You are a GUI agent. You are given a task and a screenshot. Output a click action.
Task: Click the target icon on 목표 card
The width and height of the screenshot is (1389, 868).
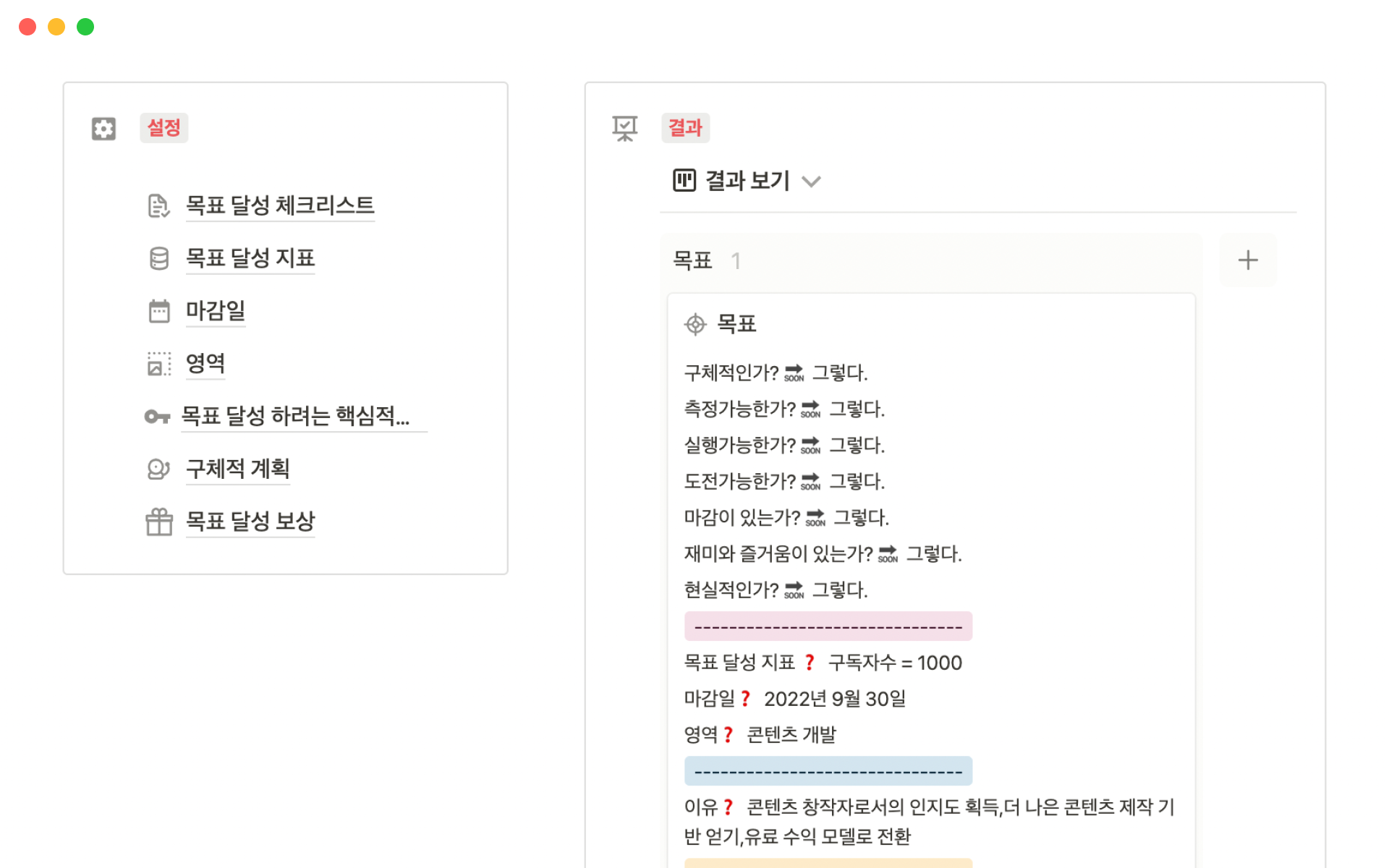(x=695, y=324)
